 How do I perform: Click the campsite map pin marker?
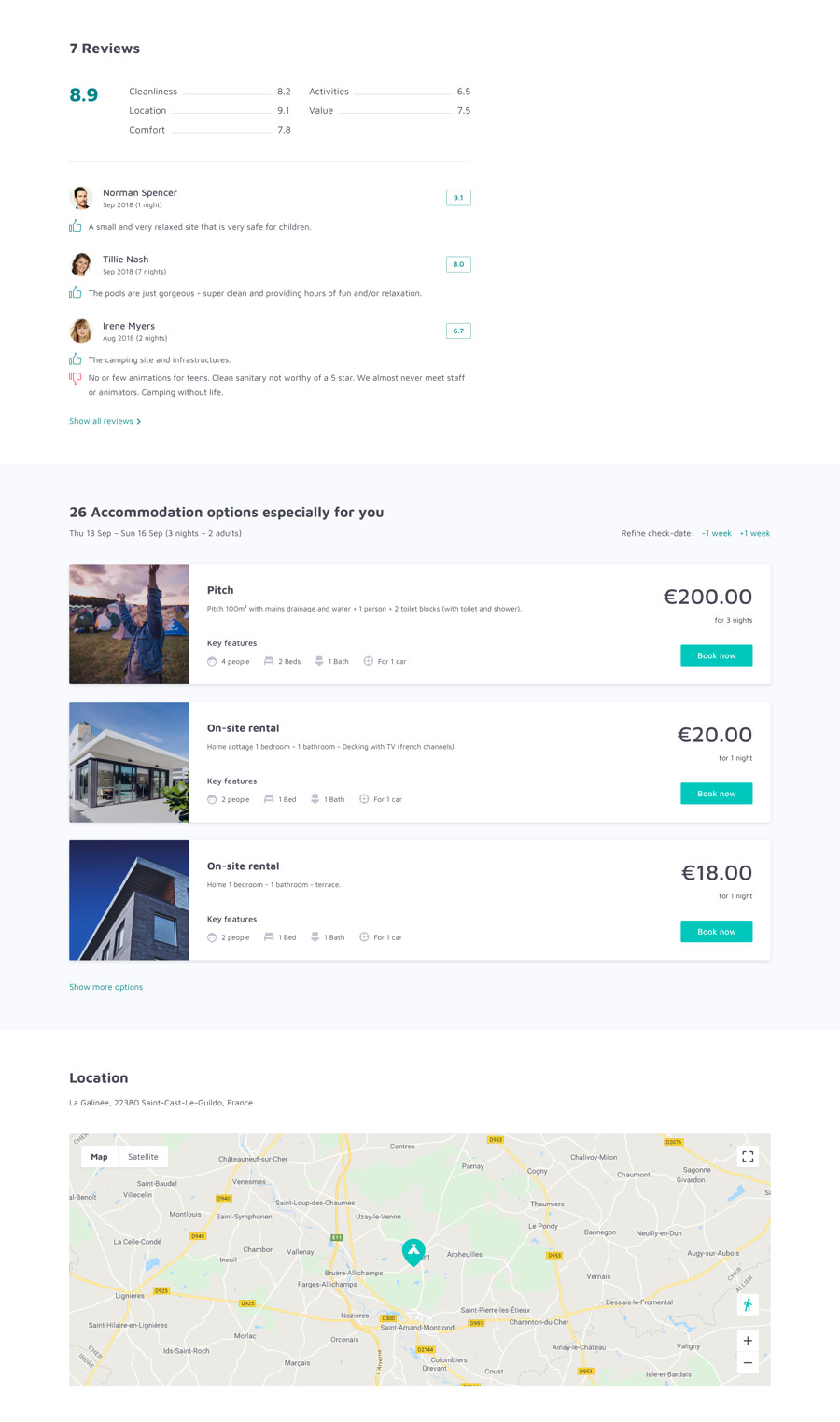pos(413,1251)
